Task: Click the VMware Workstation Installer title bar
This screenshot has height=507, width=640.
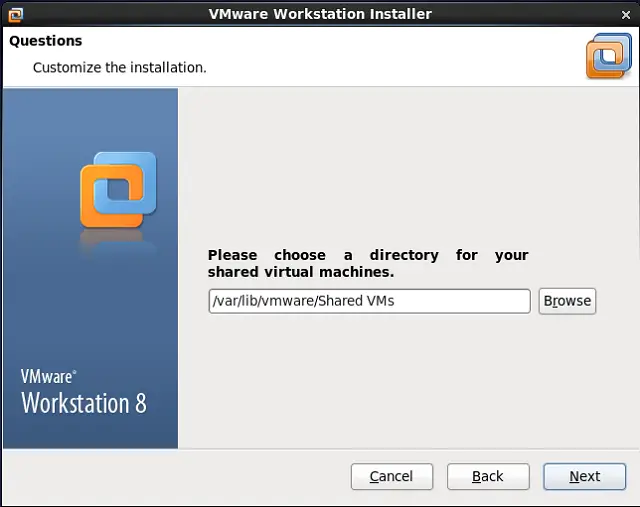Action: coord(320,14)
